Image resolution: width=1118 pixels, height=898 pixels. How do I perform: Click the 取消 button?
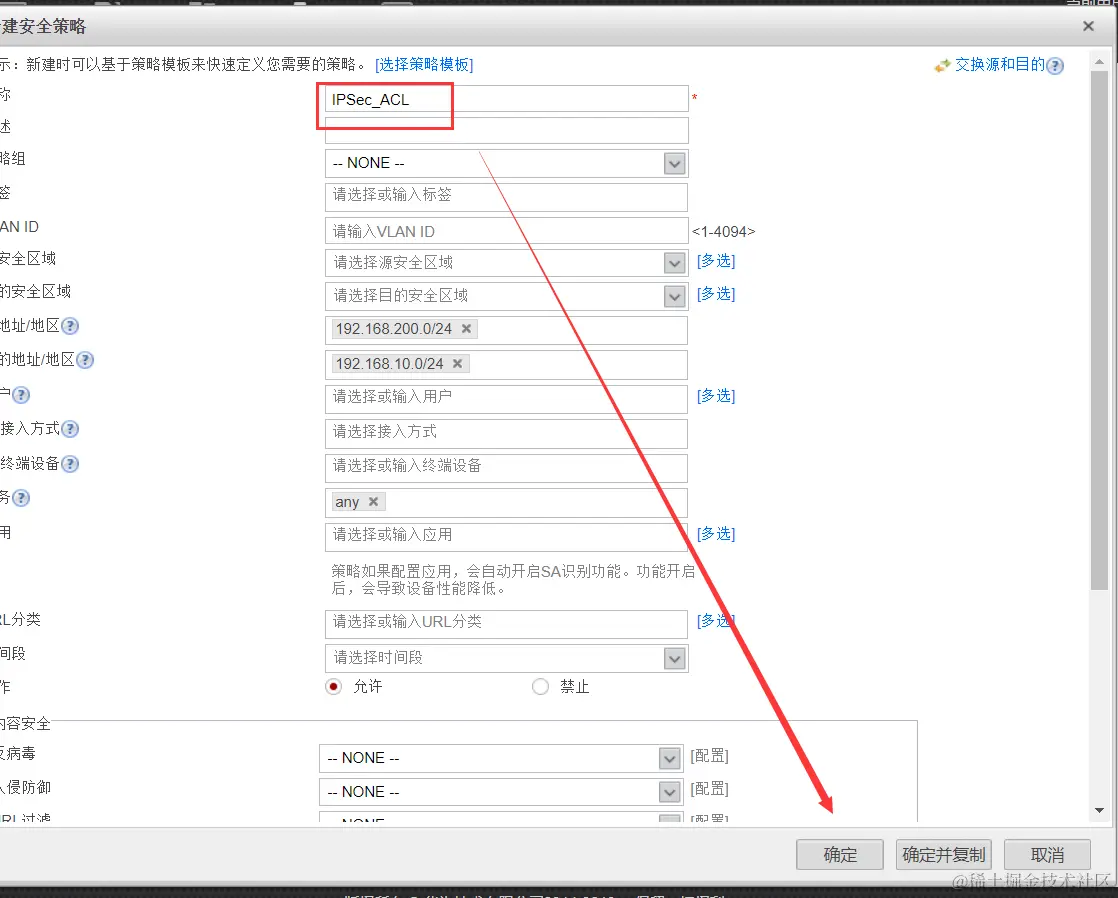point(1047,854)
